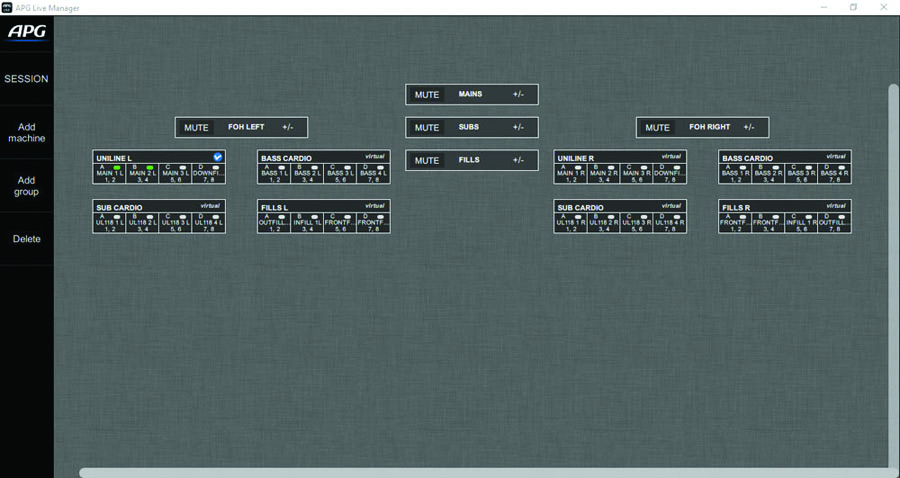The height and width of the screenshot is (478, 900).
Task: Click the status indicator of INFILL 1 R
Action: 808,217
